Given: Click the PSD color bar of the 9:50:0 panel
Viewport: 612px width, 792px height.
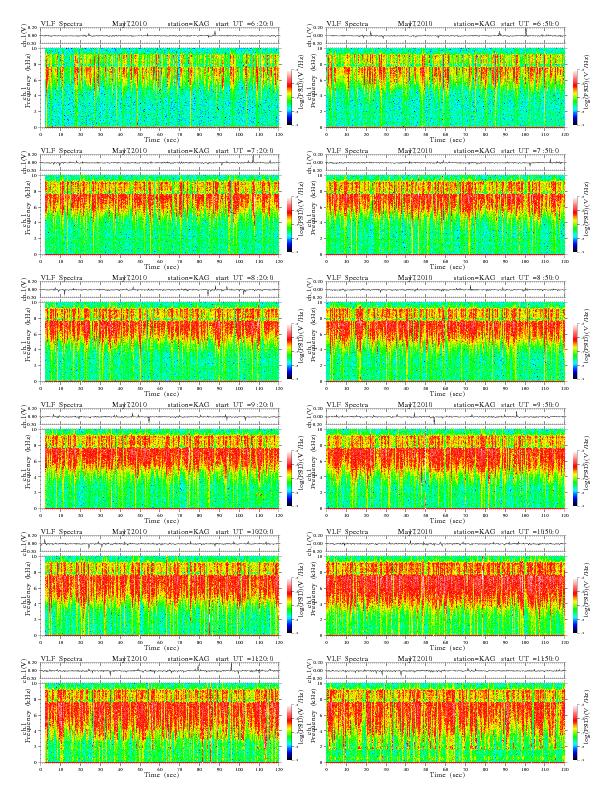Looking at the screenshot, I should pos(576,478).
